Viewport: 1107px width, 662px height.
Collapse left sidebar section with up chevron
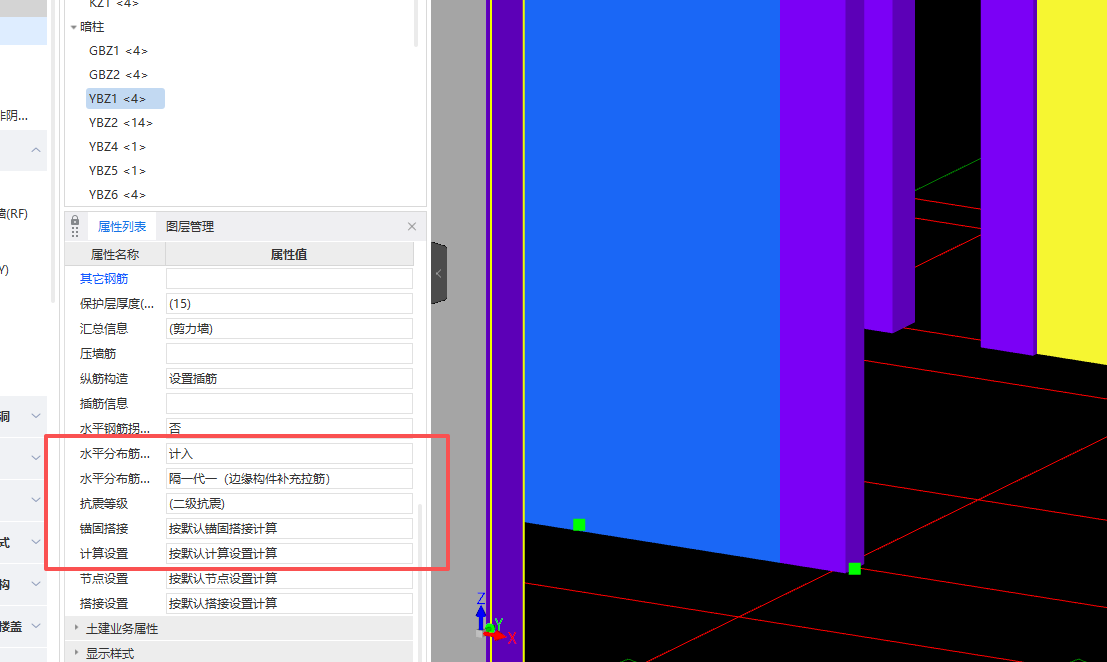tap(36, 150)
